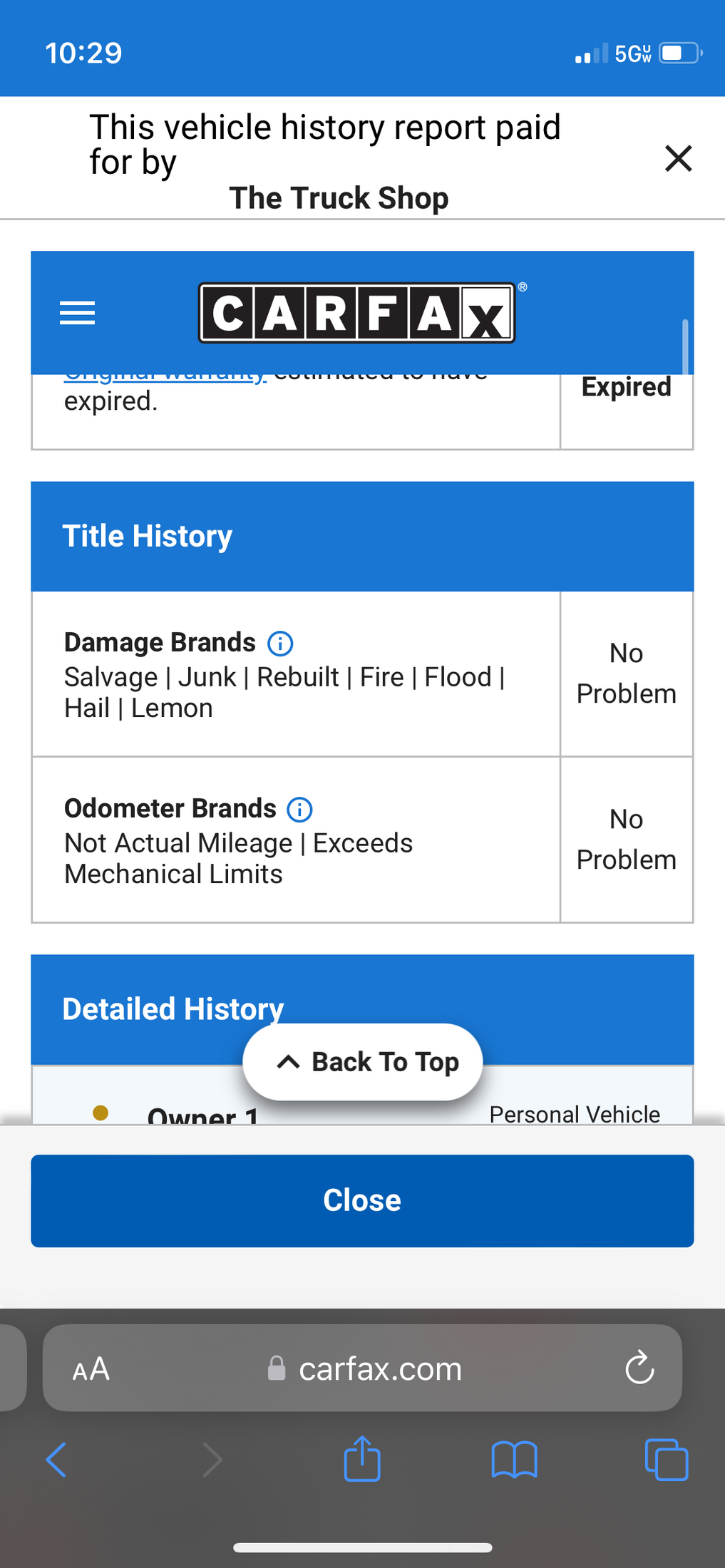Tap the CARFAX logo
This screenshot has height=1568, width=725.
356,313
